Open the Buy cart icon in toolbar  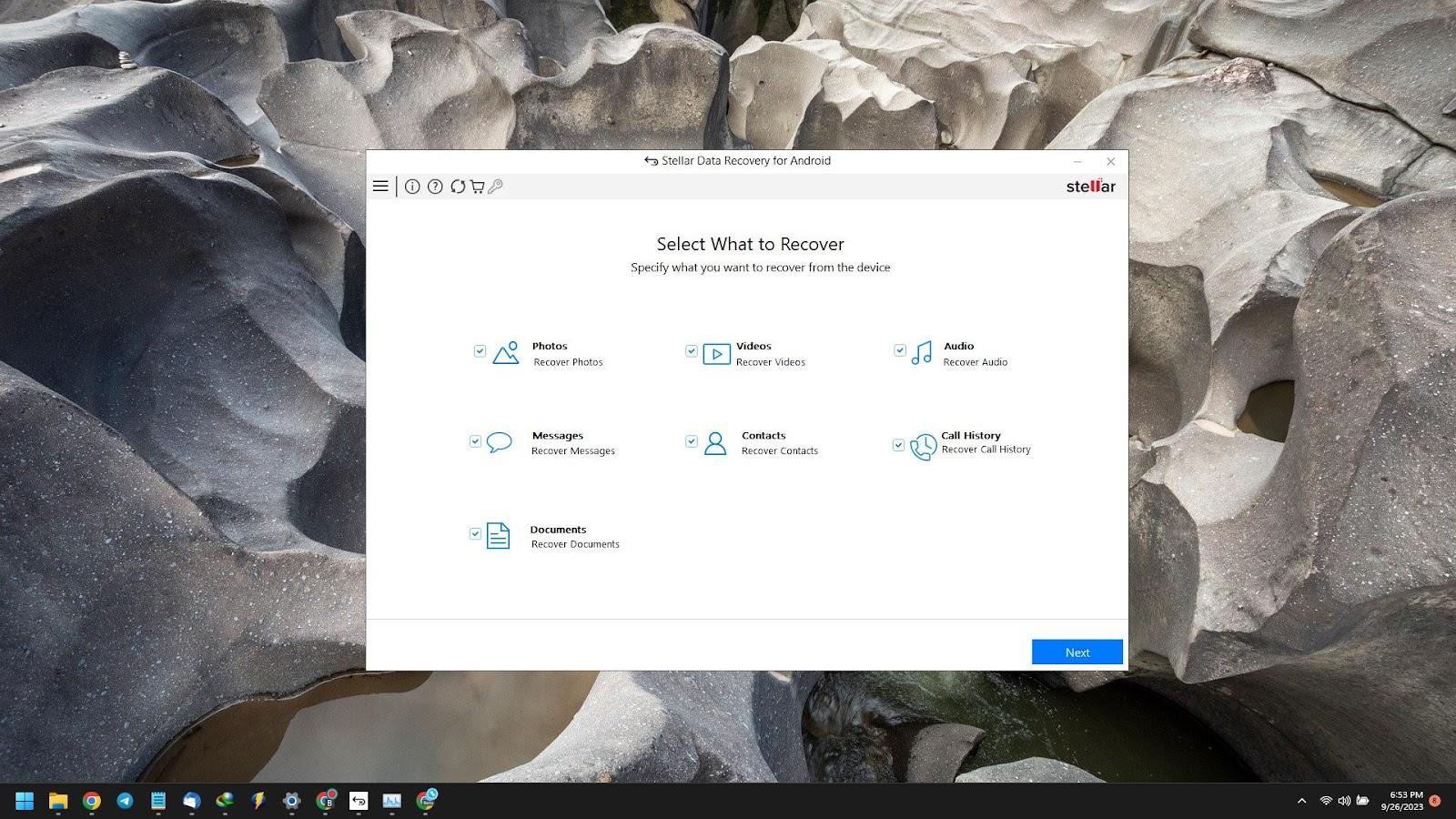477,187
